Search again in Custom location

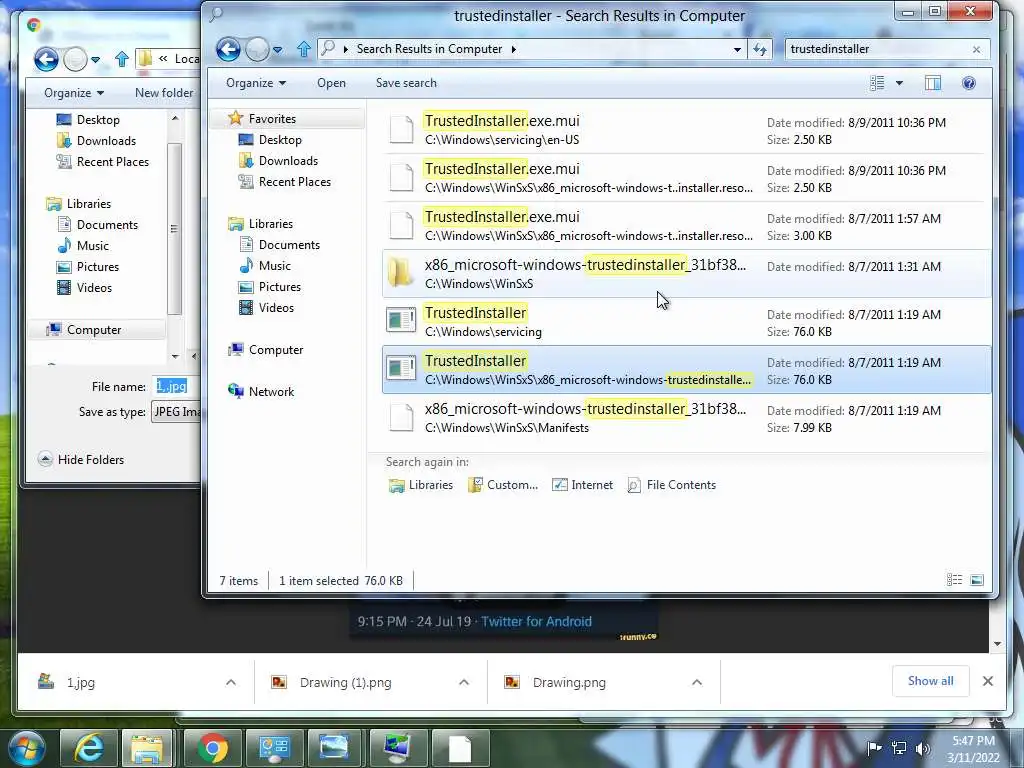(503, 485)
